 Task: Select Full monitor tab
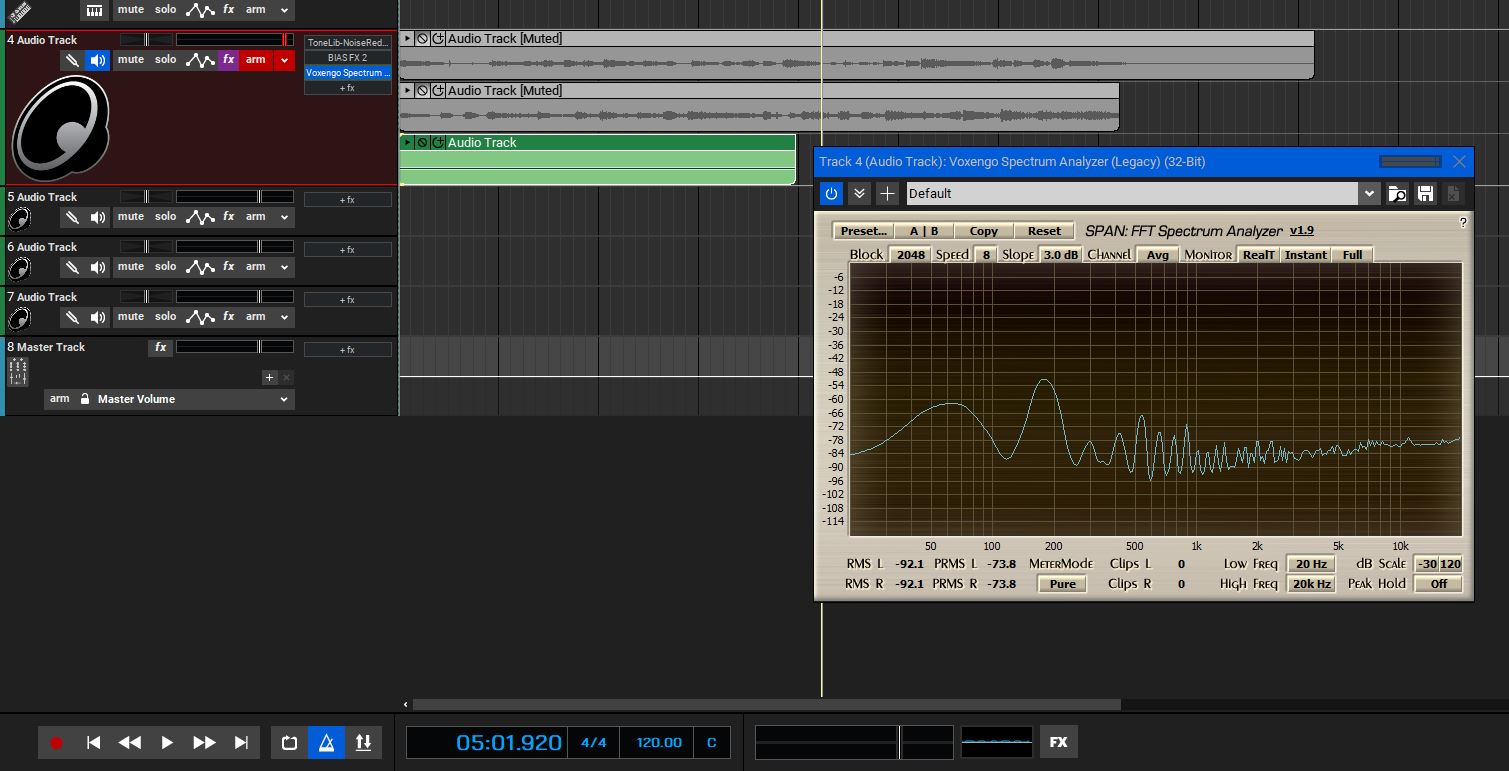click(1352, 255)
